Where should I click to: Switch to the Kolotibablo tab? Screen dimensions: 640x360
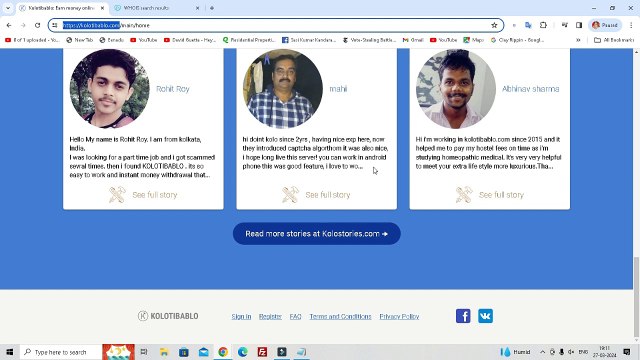click(61, 8)
